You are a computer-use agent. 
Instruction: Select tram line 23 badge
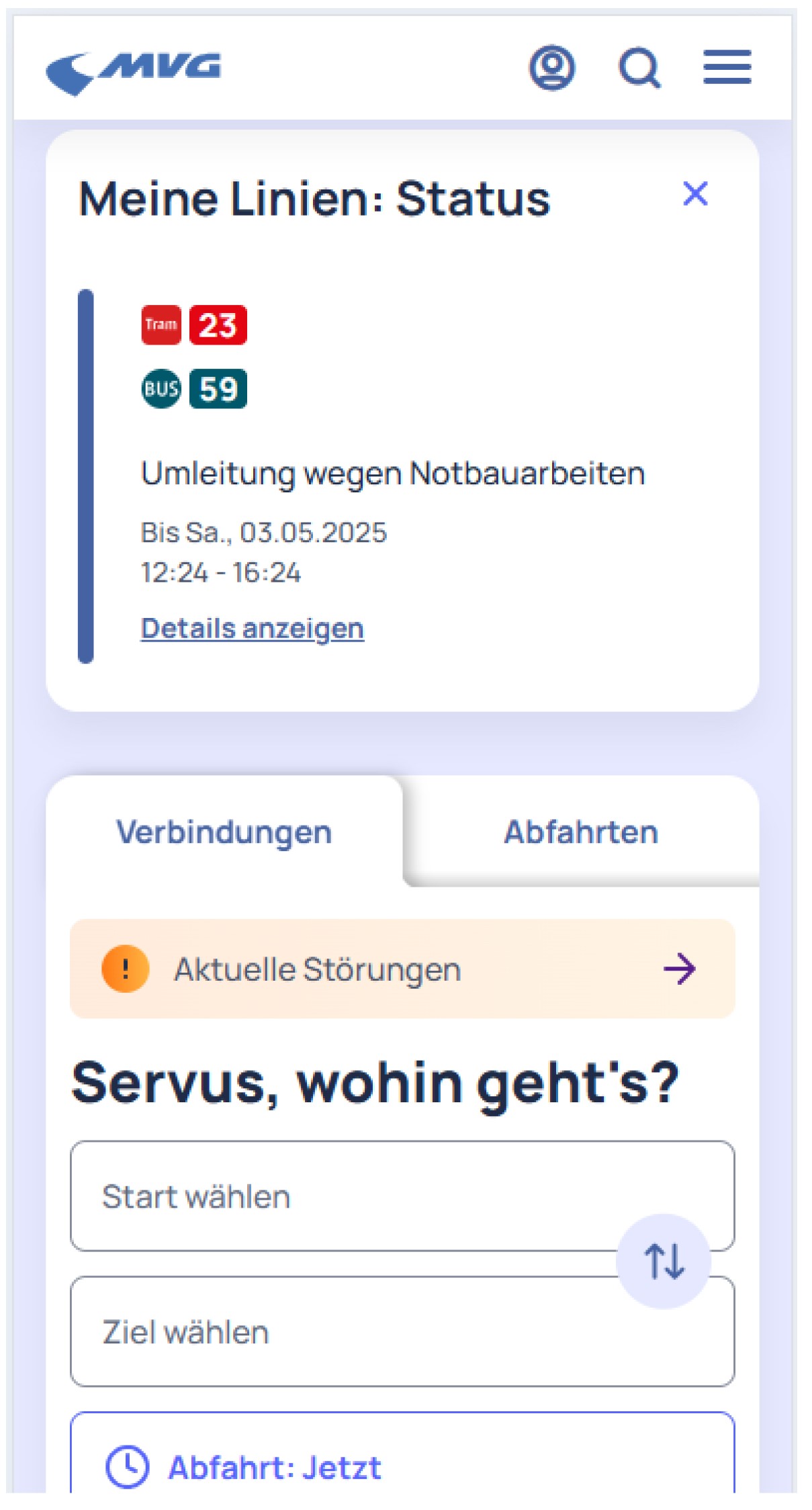pyautogui.click(x=218, y=325)
